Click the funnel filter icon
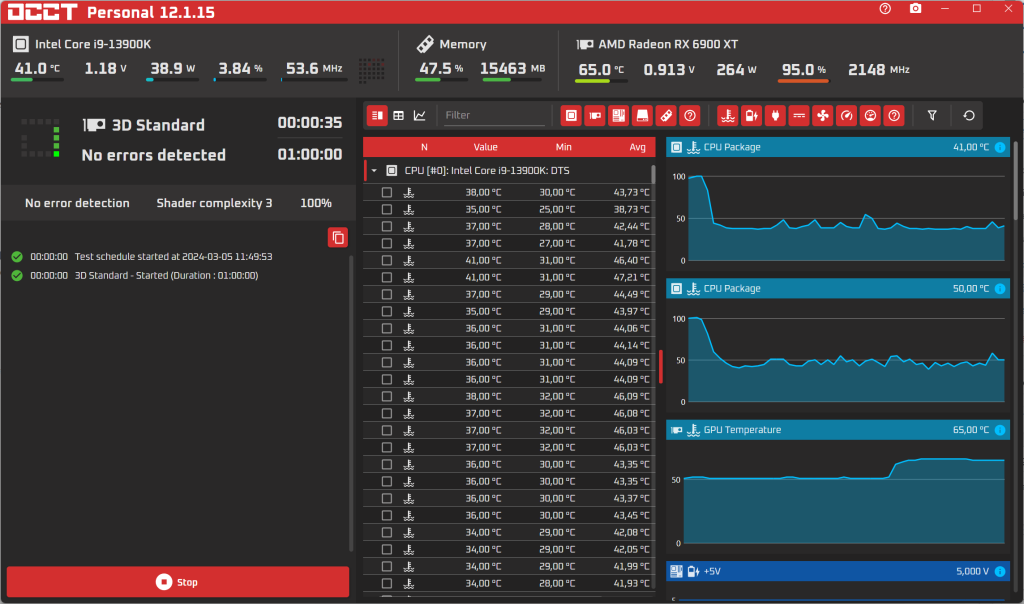Viewport: 1024px width, 604px height. point(932,116)
